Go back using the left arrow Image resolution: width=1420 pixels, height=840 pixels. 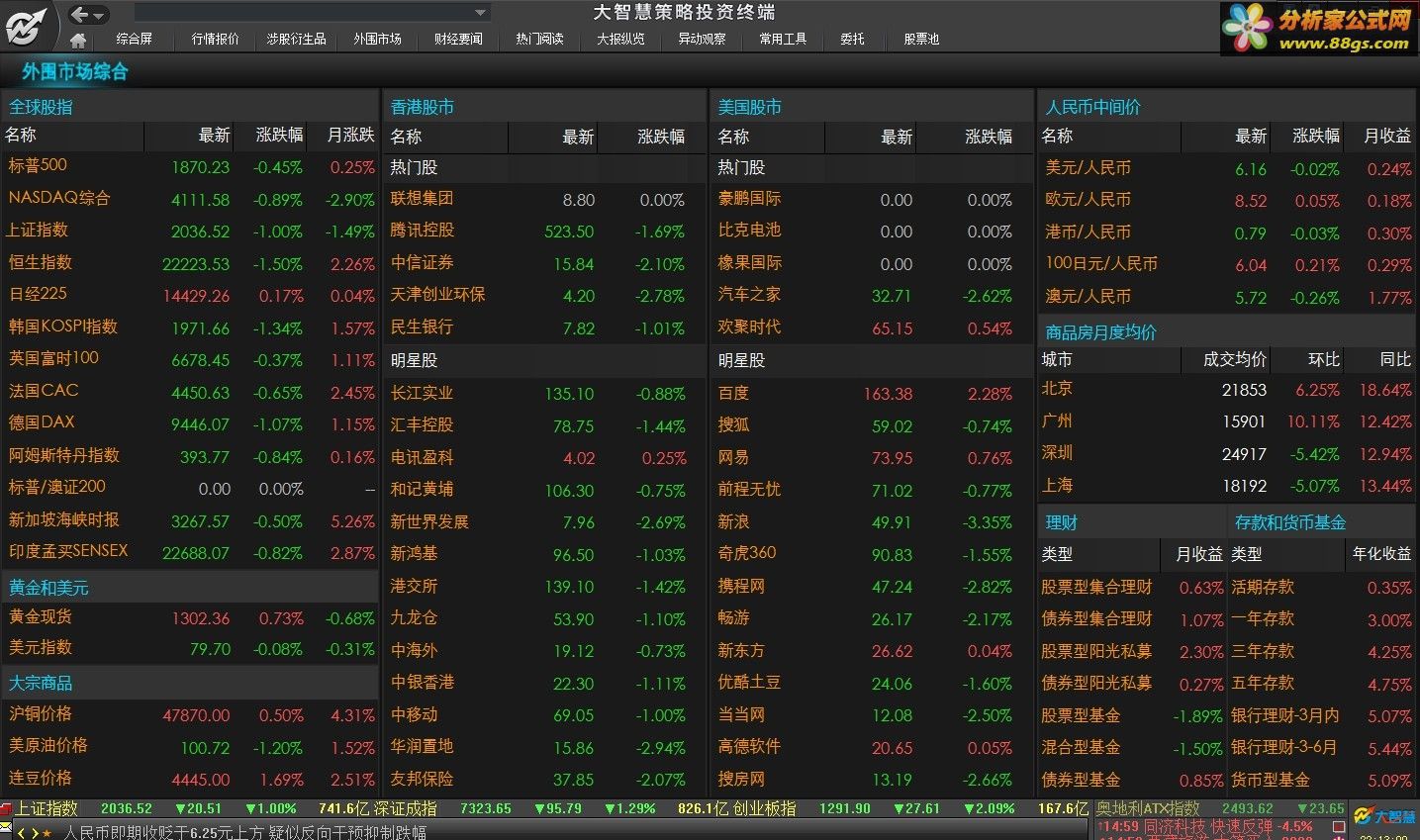[x=79, y=14]
